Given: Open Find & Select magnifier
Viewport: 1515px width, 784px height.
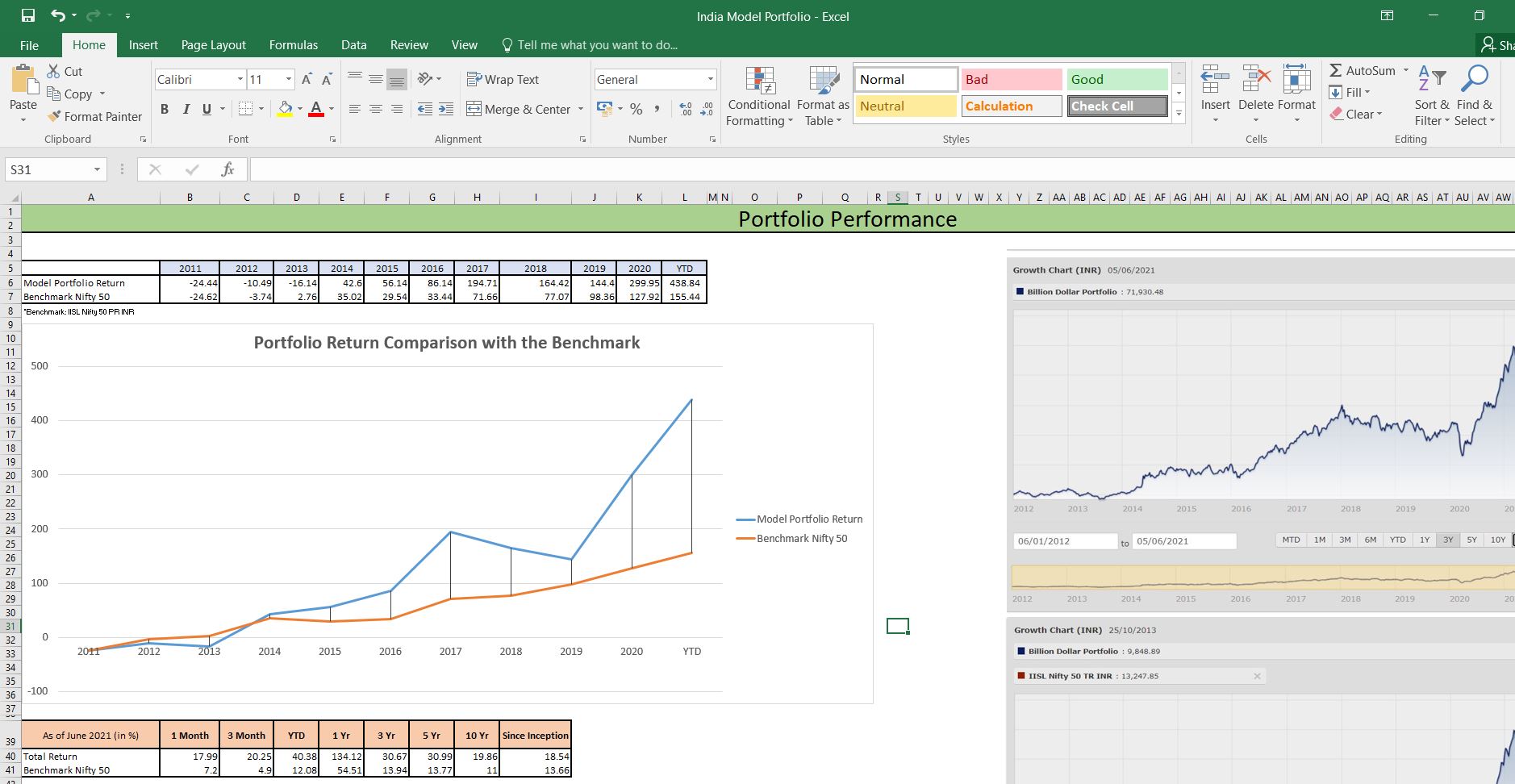Looking at the screenshot, I should coord(1475,96).
